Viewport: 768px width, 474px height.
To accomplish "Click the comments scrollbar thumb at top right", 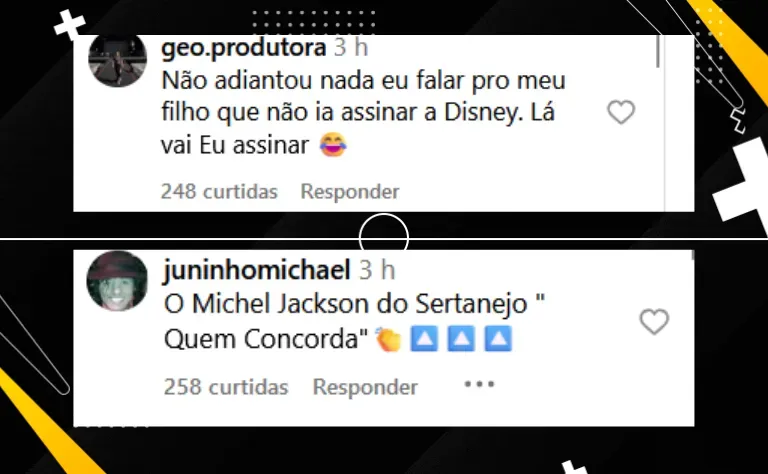I will [x=657, y=51].
